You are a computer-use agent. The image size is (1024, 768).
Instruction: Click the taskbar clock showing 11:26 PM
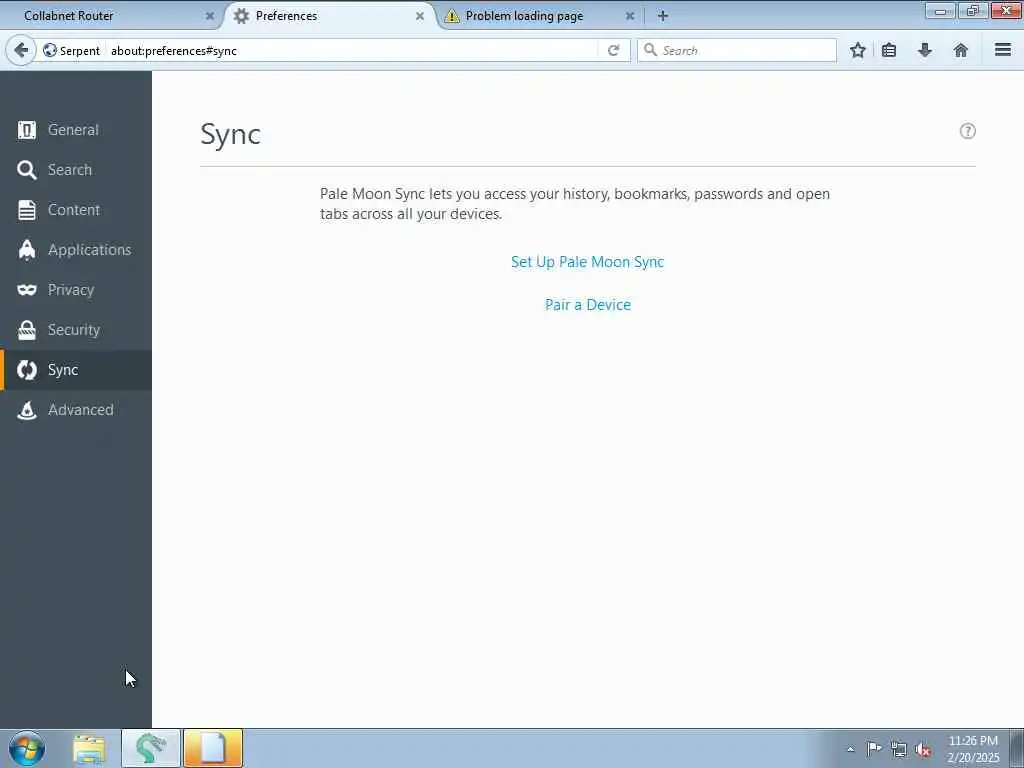[x=973, y=749]
